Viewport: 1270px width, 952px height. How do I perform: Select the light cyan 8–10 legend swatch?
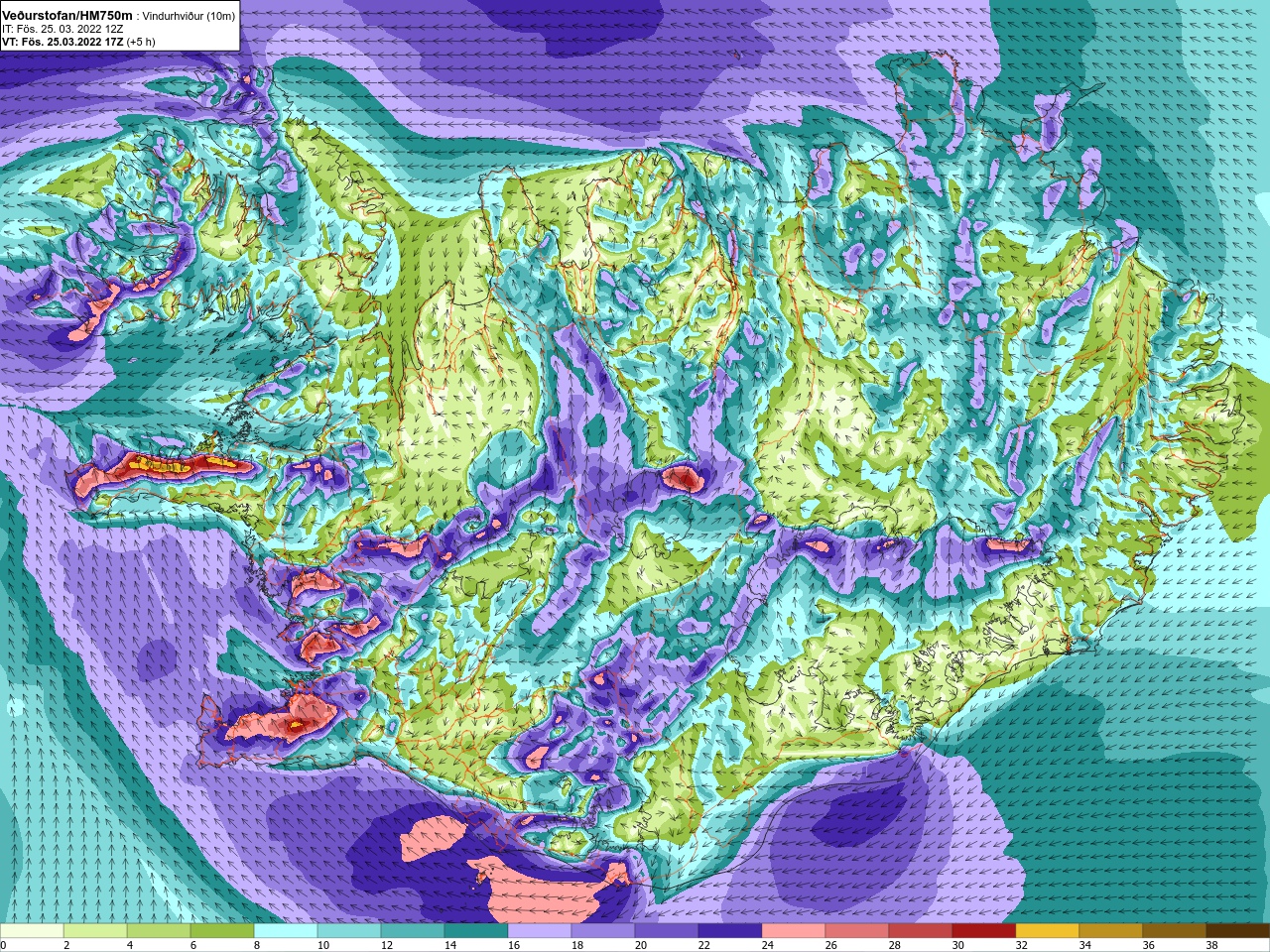point(286,931)
